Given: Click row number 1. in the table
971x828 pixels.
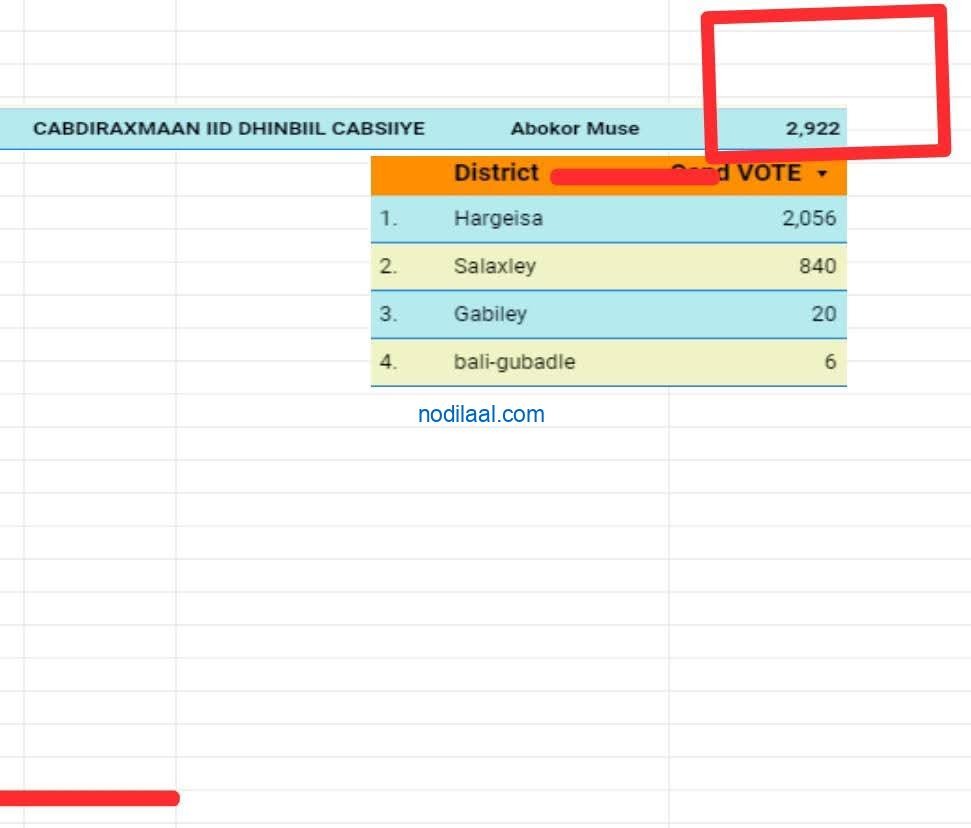Looking at the screenshot, I should (388, 218).
